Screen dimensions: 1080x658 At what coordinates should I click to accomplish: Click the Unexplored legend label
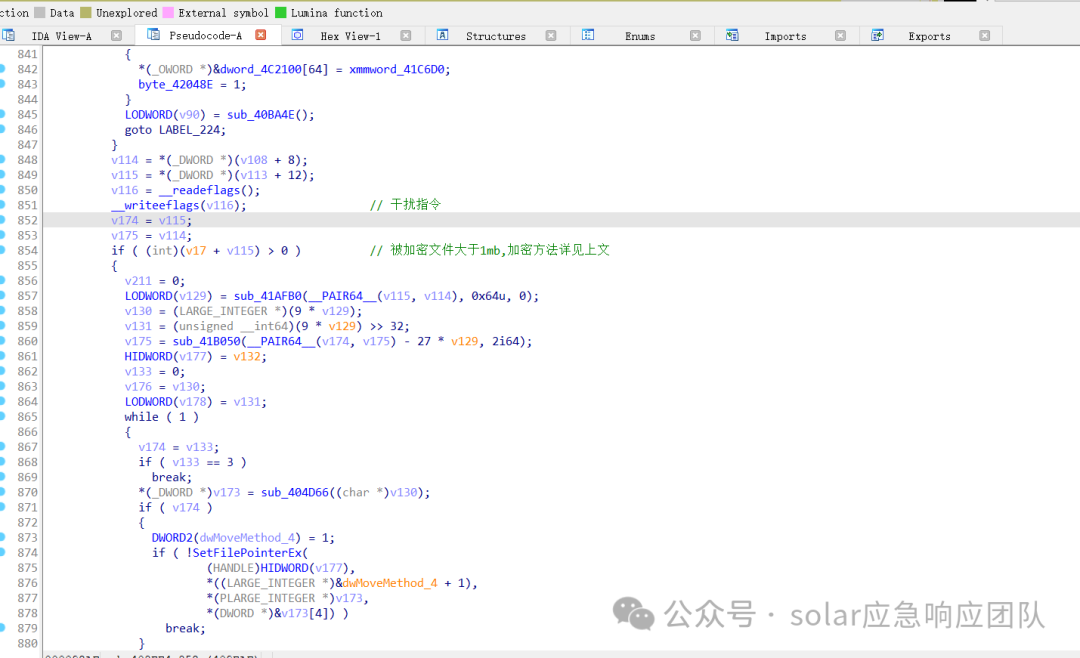click(127, 12)
